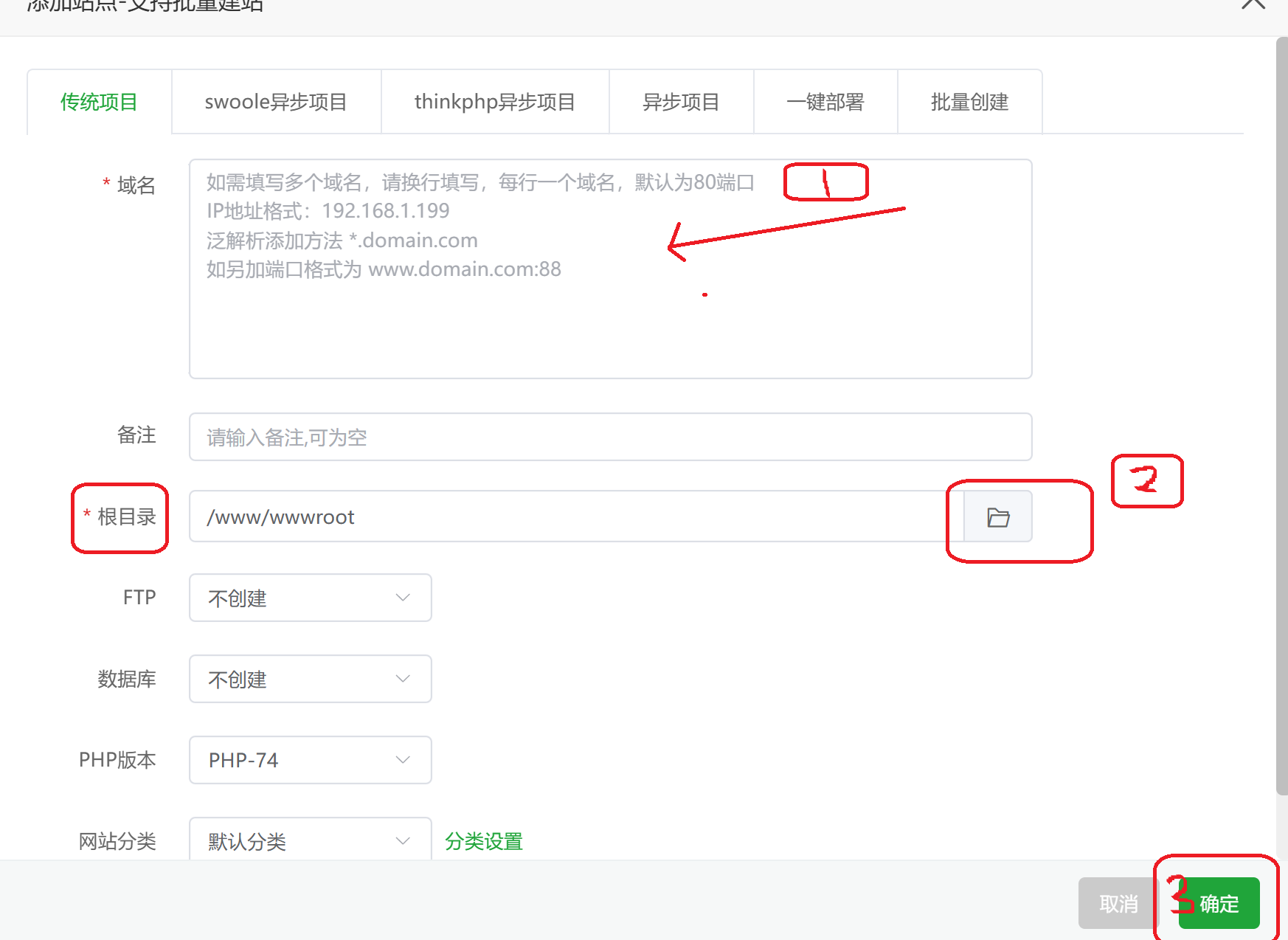Expand the 数据库 不创建 dropdown

click(x=310, y=679)
